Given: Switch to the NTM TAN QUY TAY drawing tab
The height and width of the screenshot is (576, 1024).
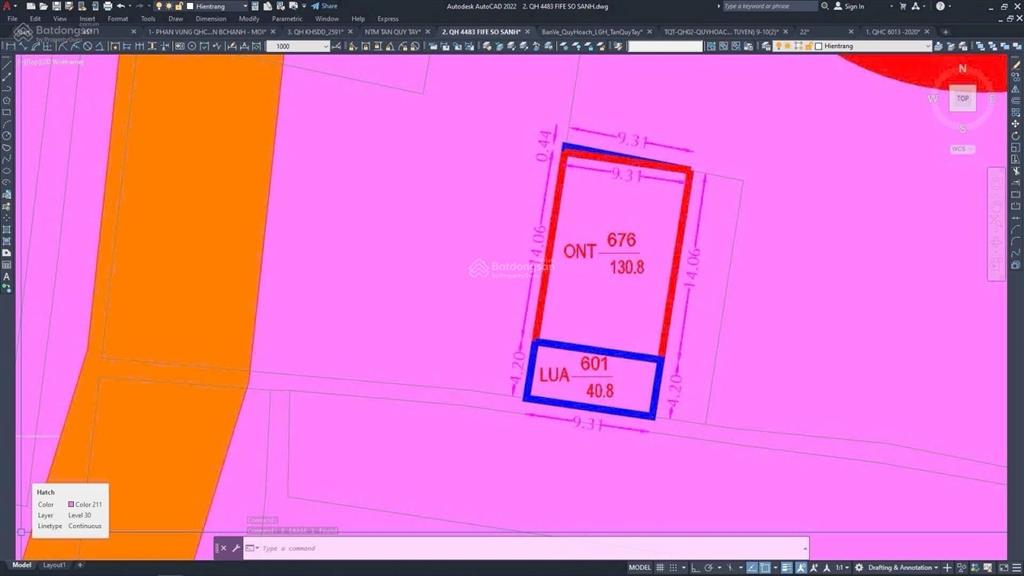Looking at the screenshot, I should 392,31.
